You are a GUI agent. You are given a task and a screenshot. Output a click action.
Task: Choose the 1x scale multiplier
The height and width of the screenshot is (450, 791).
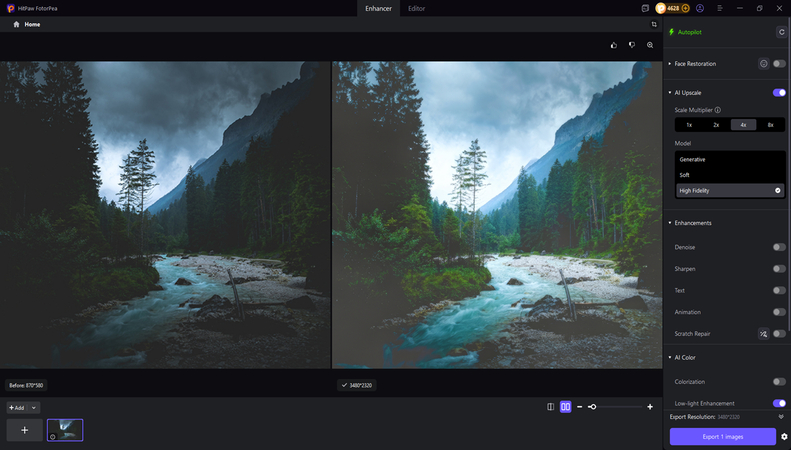[x=689, y=125]
